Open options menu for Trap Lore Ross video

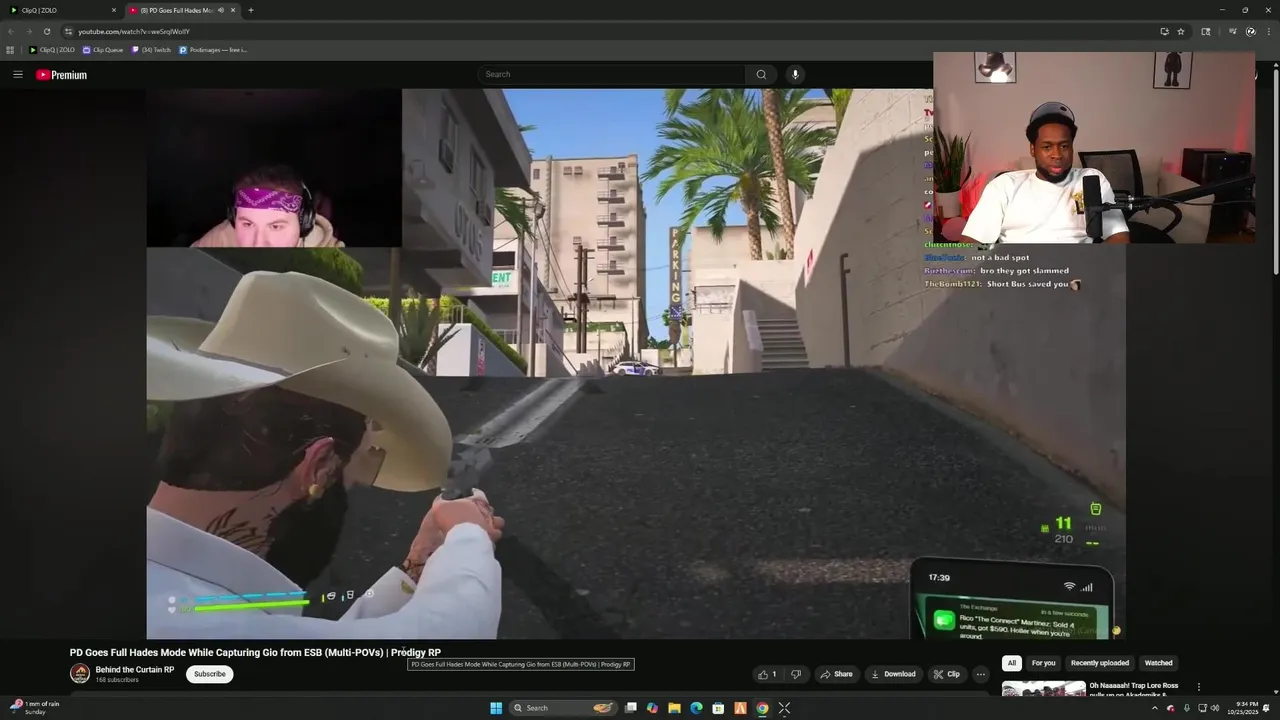point(1199,687)
